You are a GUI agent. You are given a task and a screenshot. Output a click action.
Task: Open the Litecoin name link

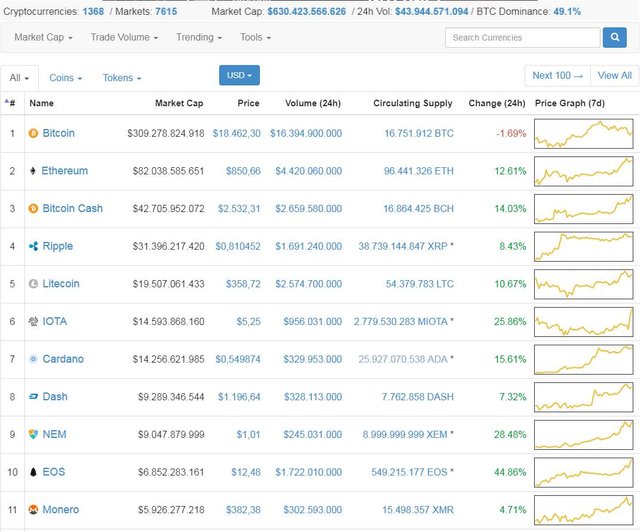pyautogui.click(x=61, y=284)
